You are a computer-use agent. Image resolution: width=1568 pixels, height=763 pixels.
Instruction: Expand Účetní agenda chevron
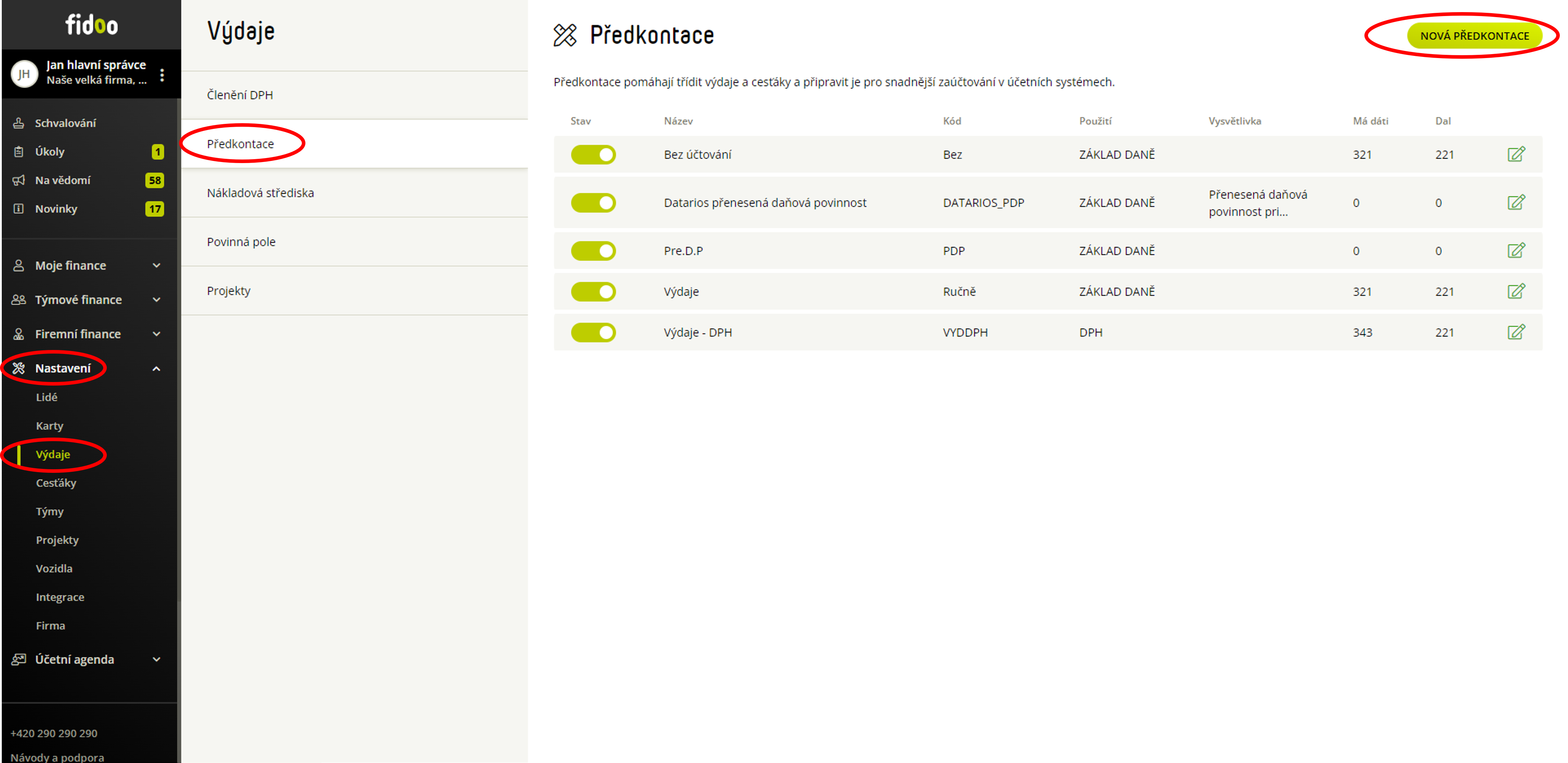156,659
